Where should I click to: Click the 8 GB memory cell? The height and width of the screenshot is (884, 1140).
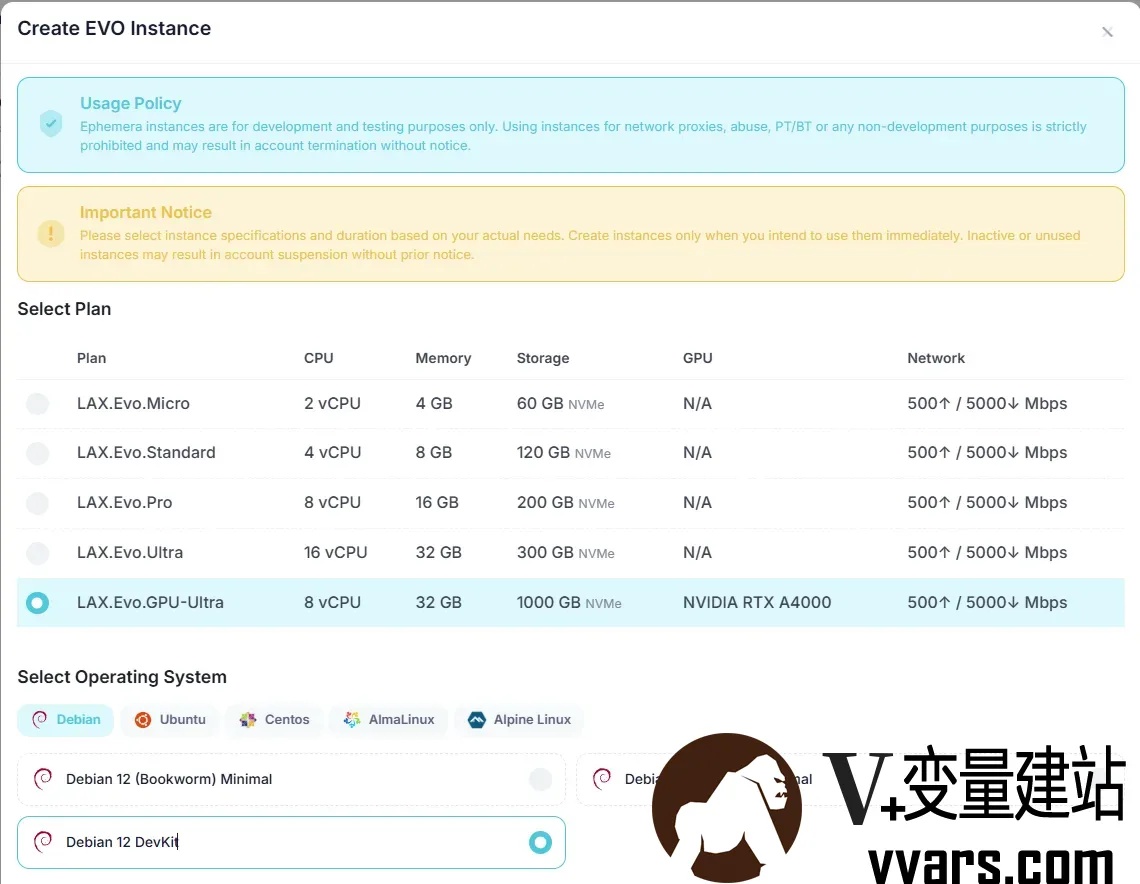pyautogui.click(x=434, y=453)
